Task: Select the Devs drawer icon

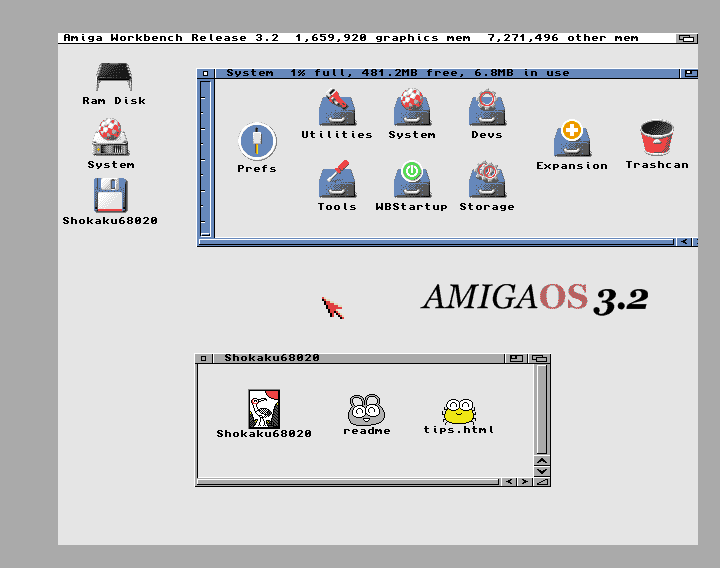Action: [x=487, y=114]
